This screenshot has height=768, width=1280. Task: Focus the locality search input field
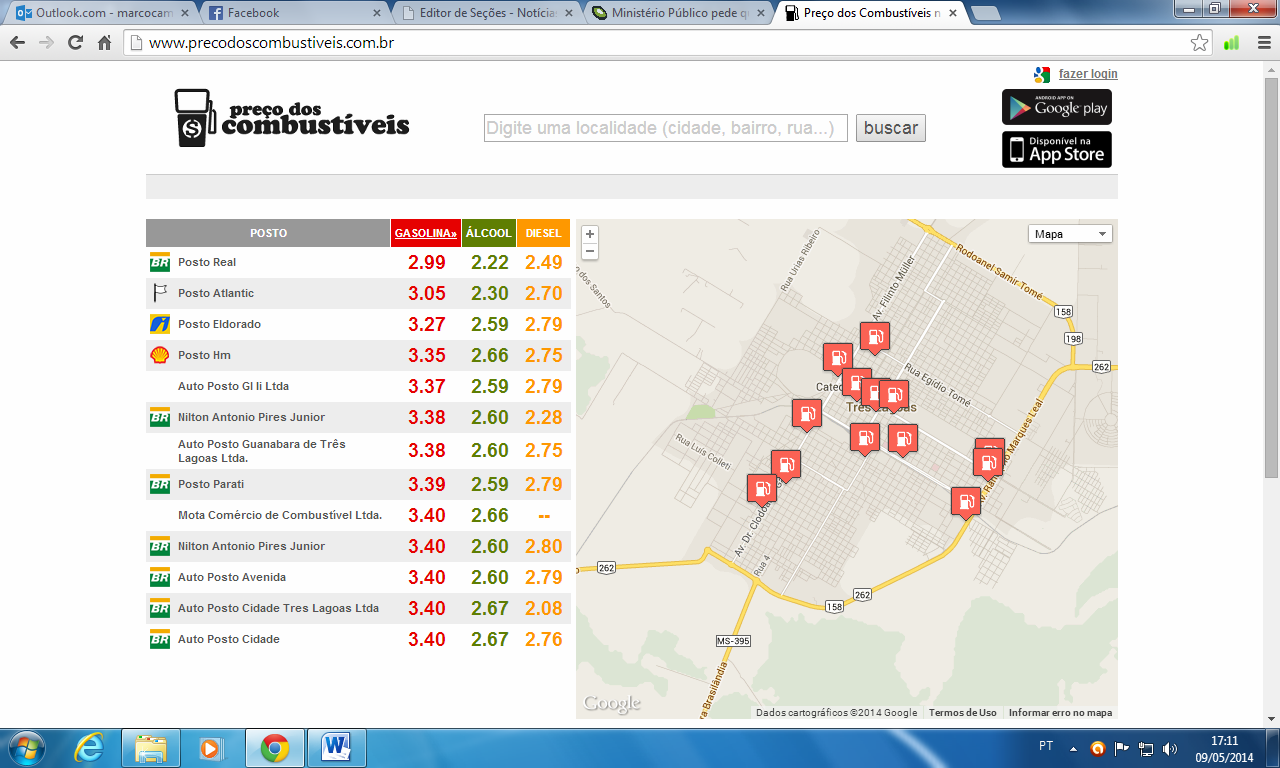[x=665, y=128]
